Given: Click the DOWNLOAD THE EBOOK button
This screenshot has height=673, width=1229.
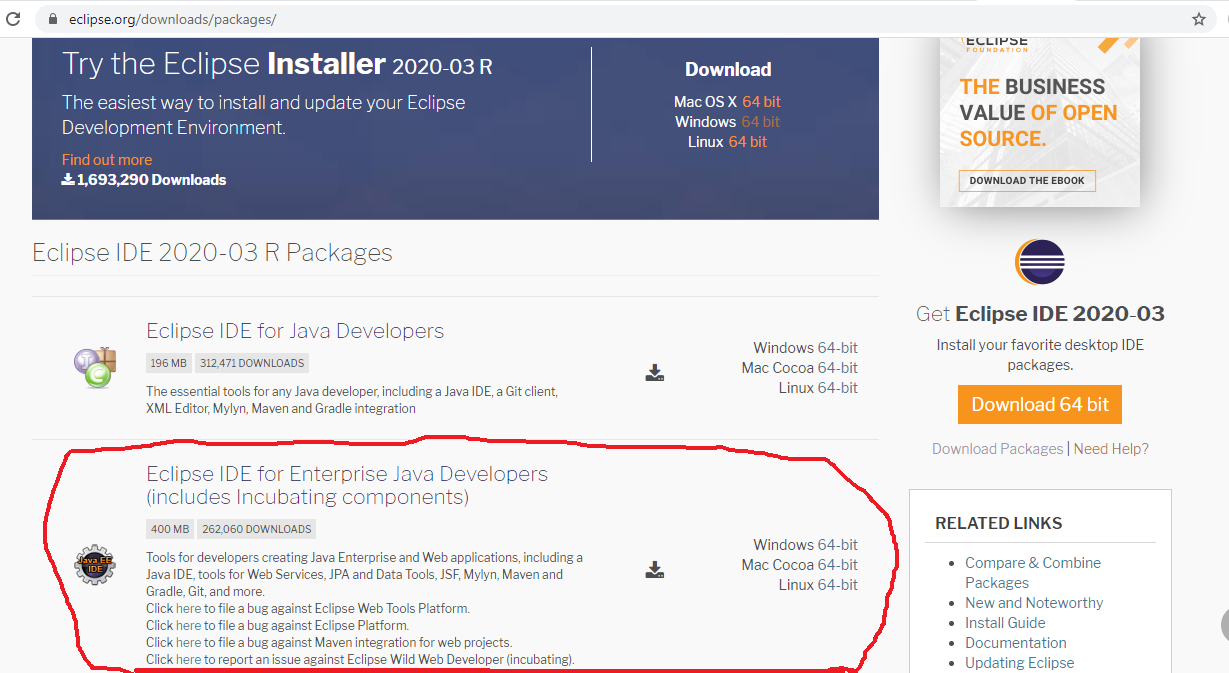Looking at the screenshot, I should (1026, 180).
